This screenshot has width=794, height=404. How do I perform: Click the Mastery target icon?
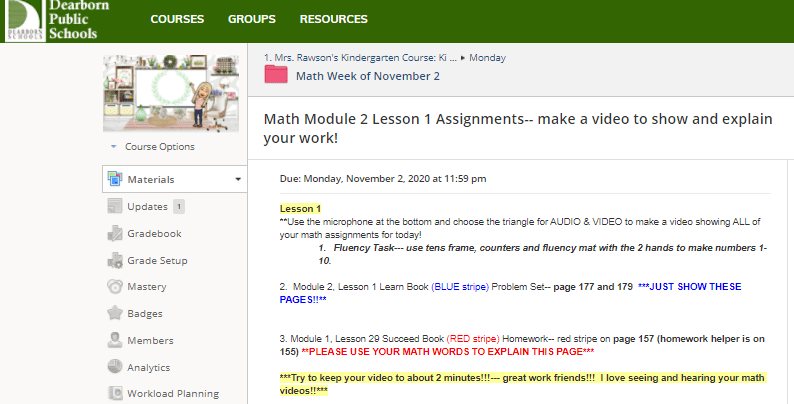click(115, 287)
